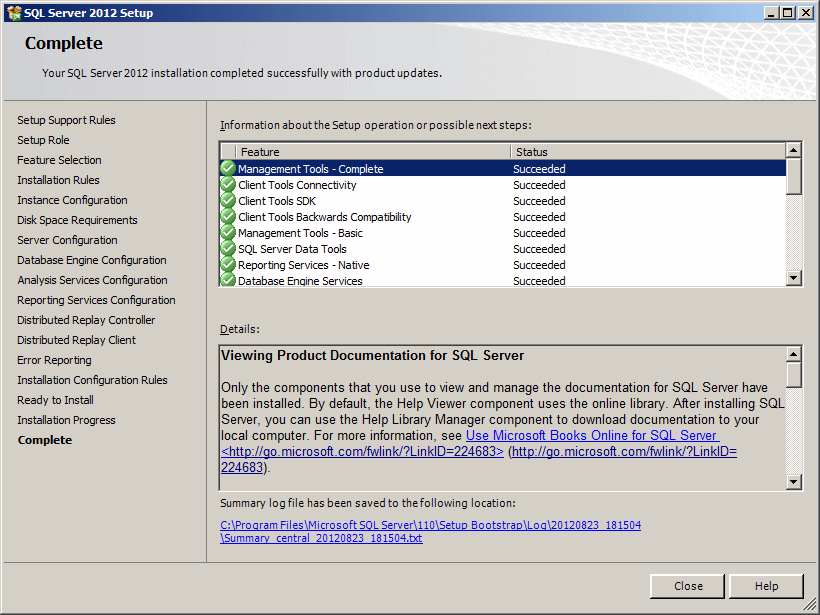Image resolution: width=820 pixels, height=615 pixels.
Task: Click the Close button
Action: [x=688, y=586]
